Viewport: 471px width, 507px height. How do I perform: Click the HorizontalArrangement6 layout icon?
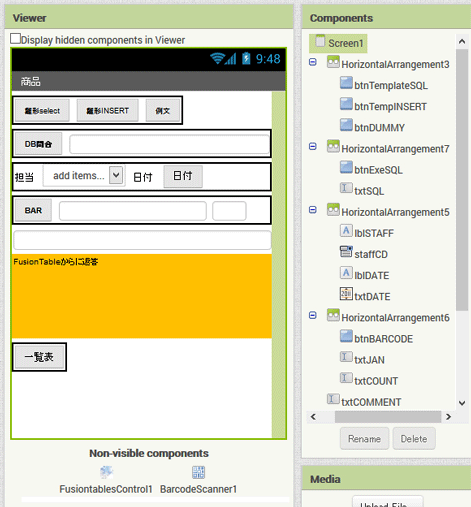pyautogui.click(x=333, y=316)
